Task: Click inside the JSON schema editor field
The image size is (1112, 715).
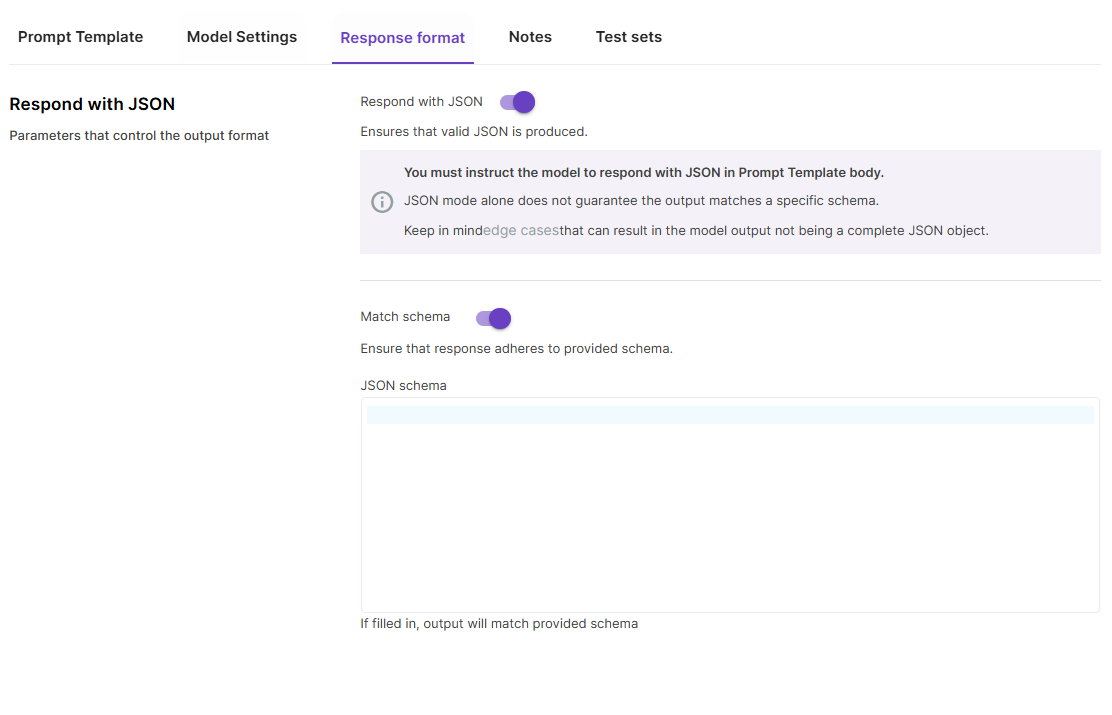Action: [730, 505]
